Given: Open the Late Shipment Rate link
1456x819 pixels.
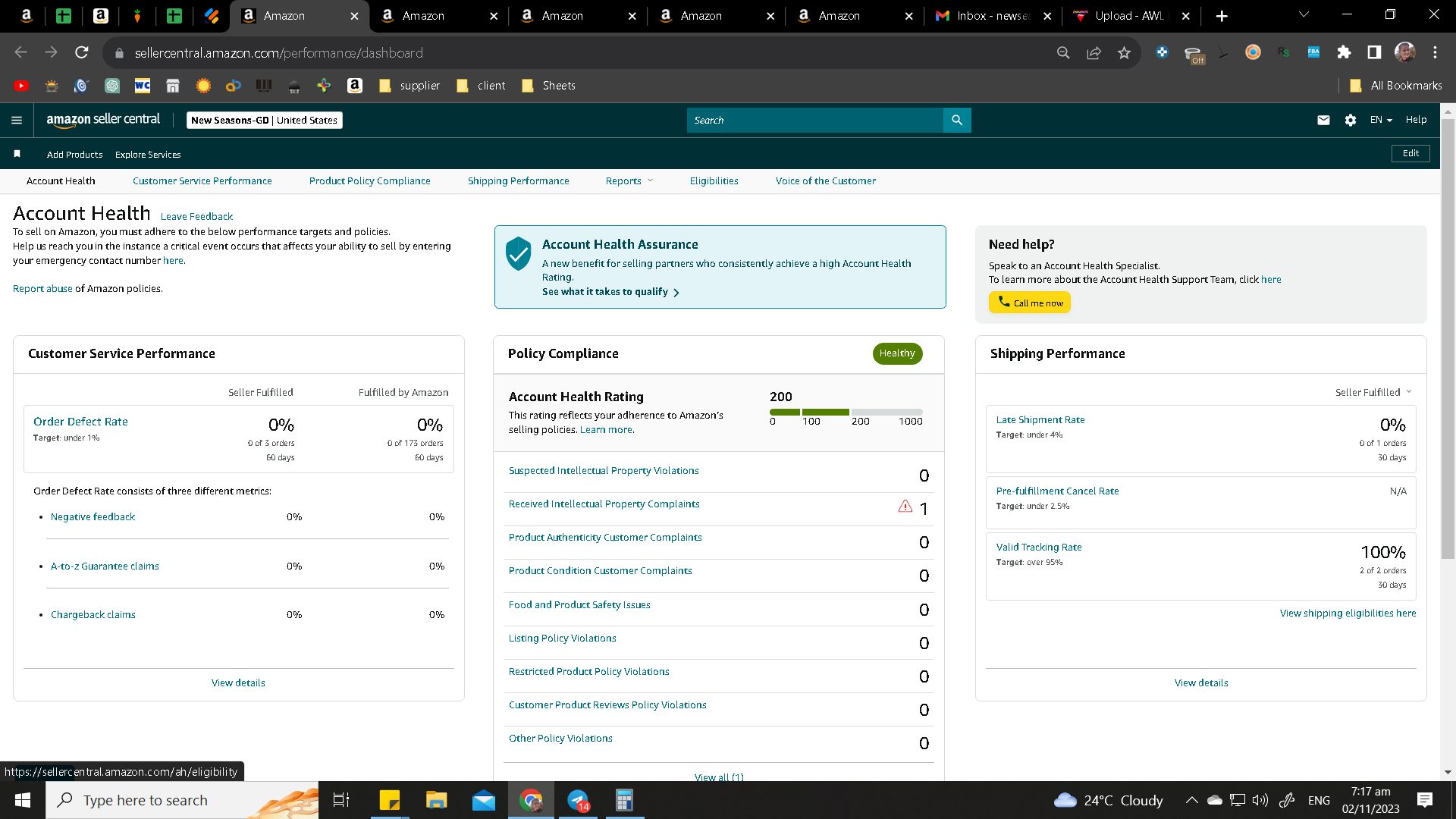Looking at the screenshot, I should point(1040,419).
